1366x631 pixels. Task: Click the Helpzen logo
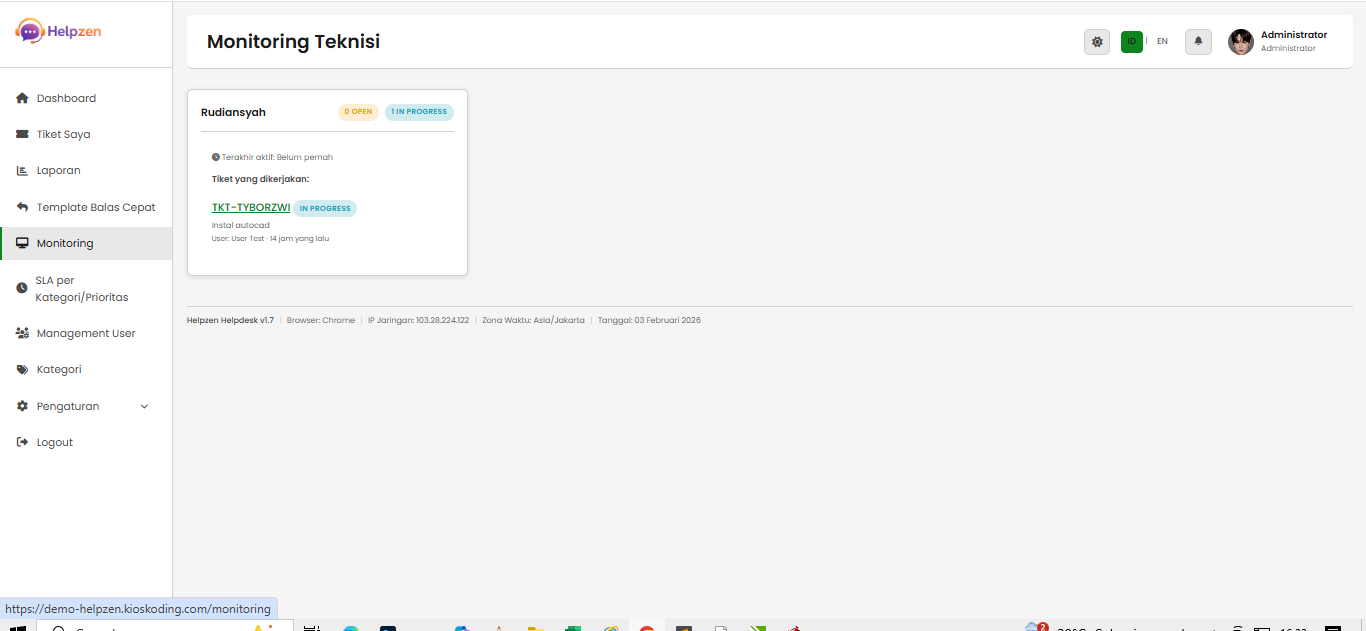tap(57, 31)
